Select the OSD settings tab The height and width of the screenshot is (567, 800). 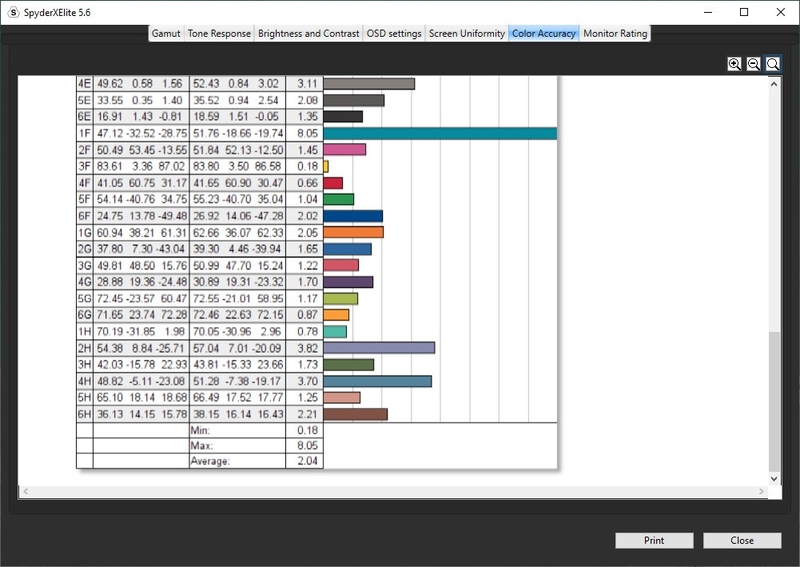tap(394, 34)
